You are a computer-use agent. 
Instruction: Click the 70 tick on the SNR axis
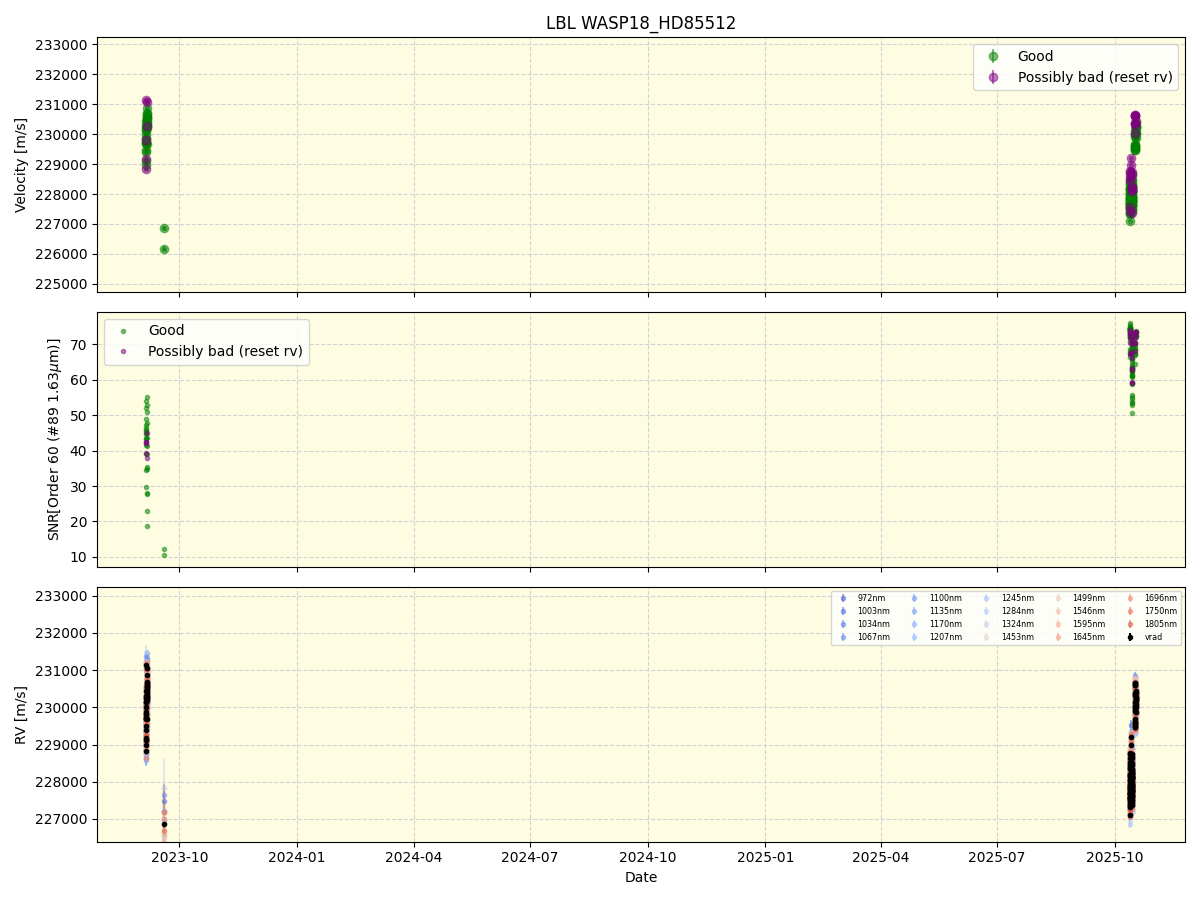[x=80, y=345]
